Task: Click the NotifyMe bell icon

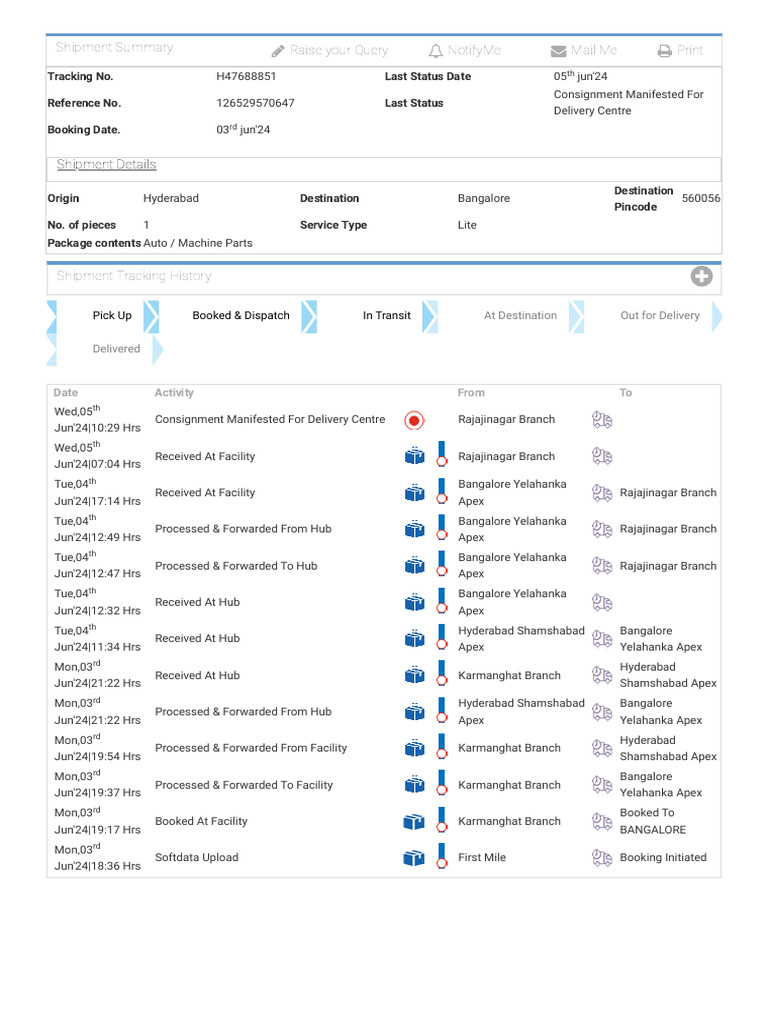Action: (x=435, y=51)
